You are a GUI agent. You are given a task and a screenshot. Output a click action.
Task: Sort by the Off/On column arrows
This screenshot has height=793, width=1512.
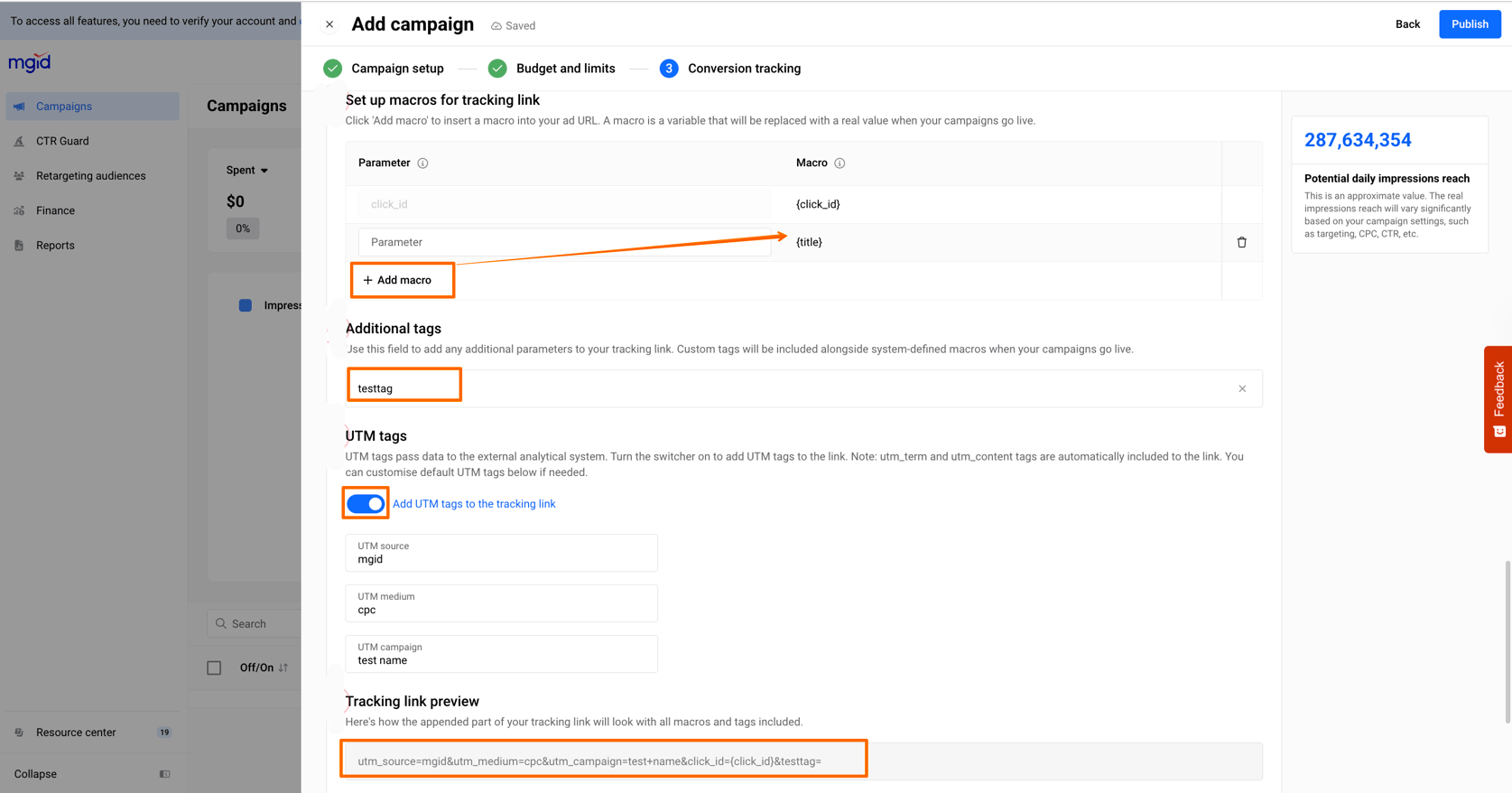pos(283,667)
